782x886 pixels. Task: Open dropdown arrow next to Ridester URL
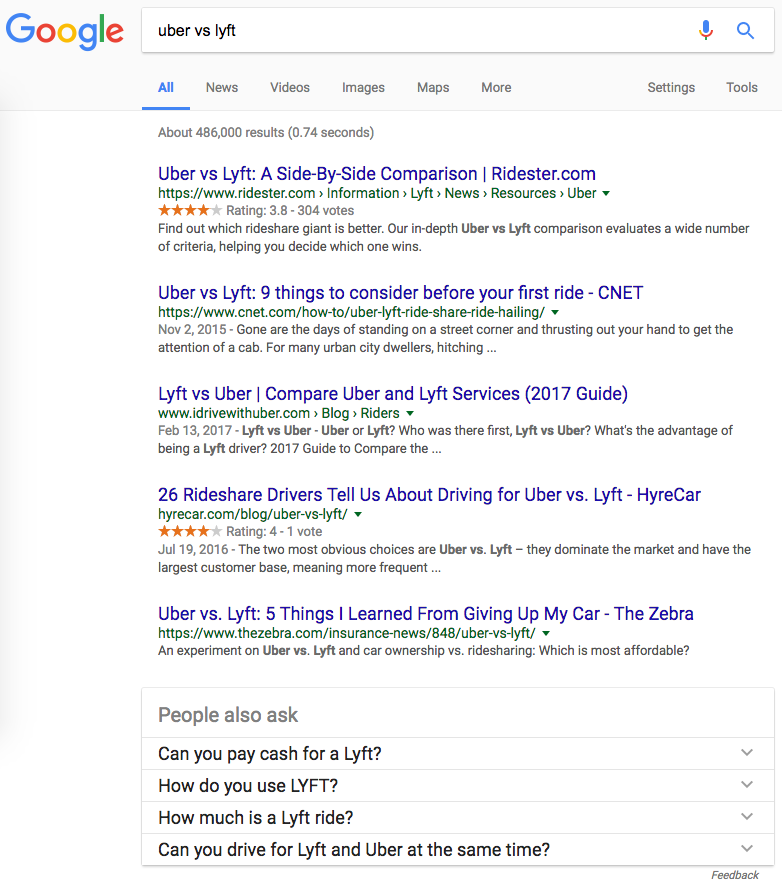click(x=606, y=193)
